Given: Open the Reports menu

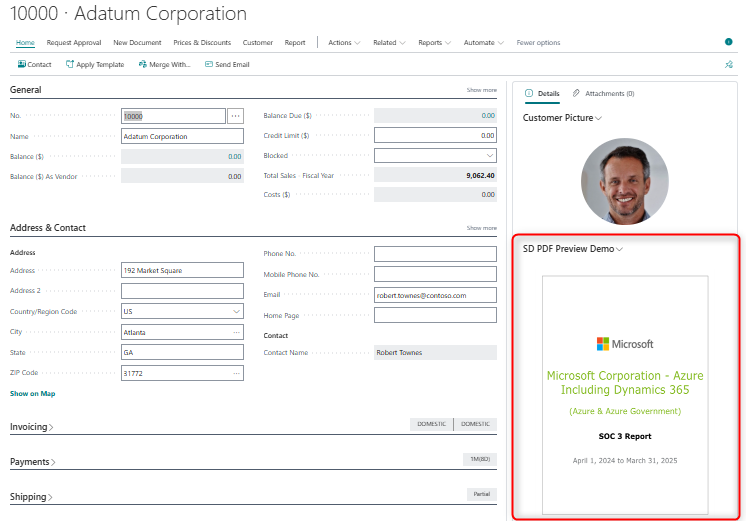Looking at the screenshot, I should point(435,43).
